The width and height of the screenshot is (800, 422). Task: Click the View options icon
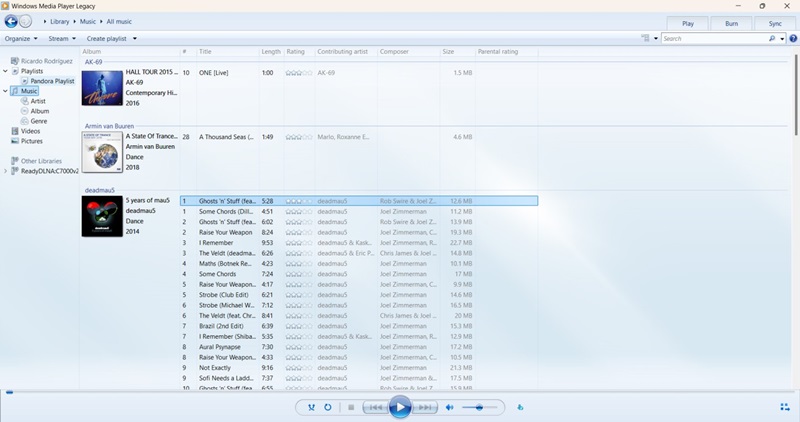(645, 38)
